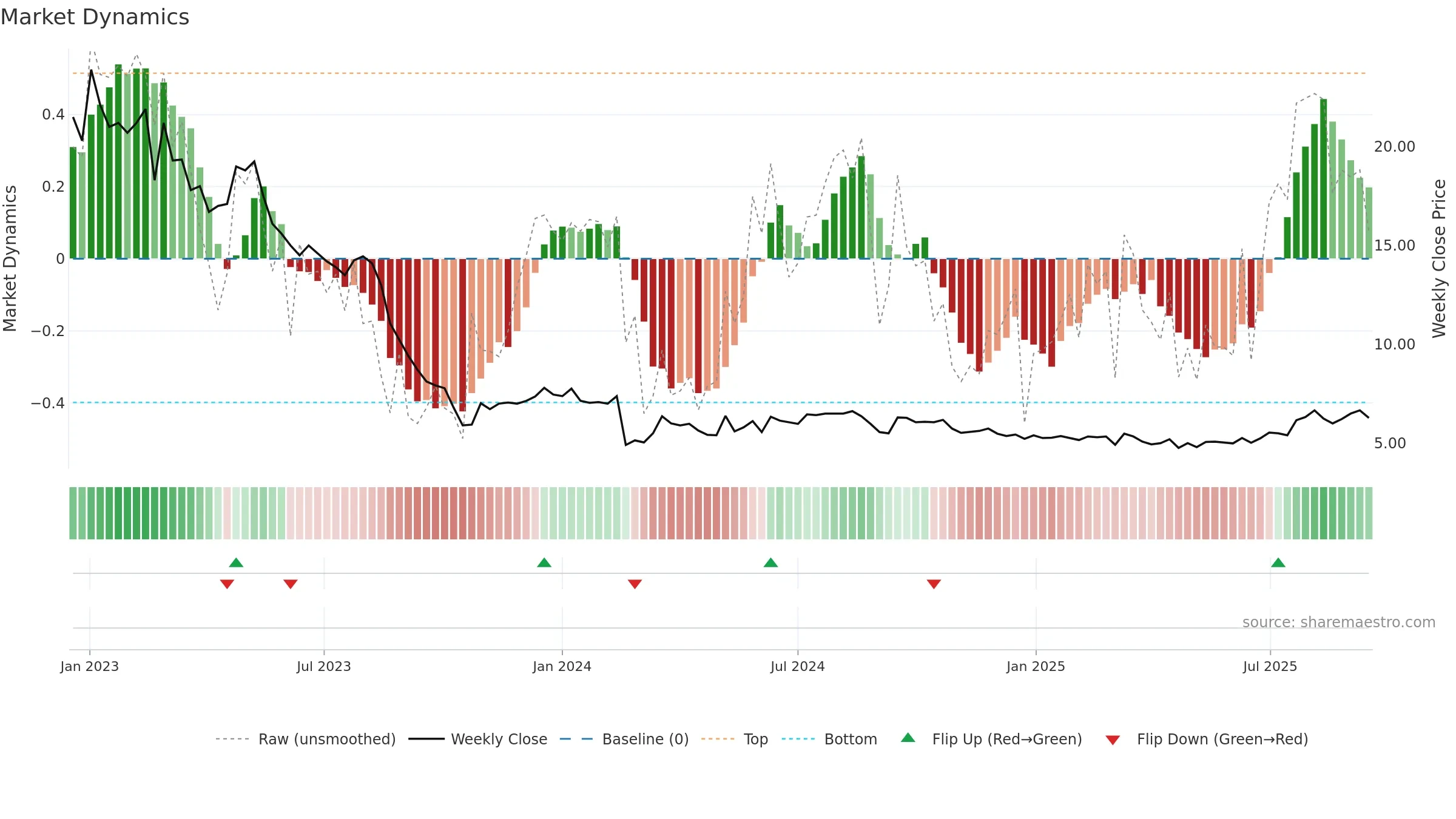Click the 10.00 price axis label

[1395, 345]
